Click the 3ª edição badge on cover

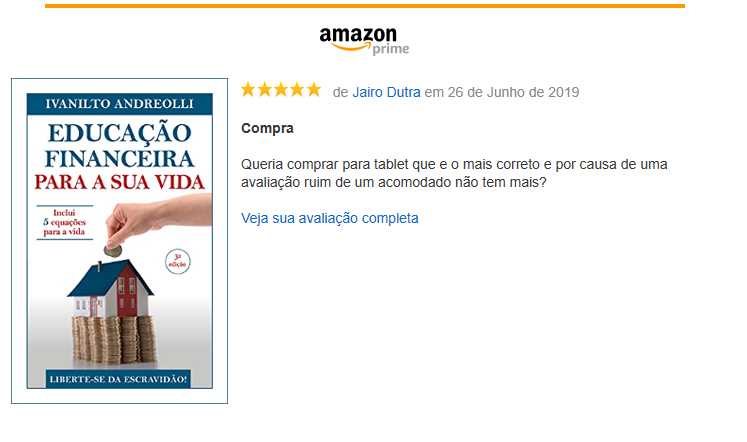[x=178, y=261]
